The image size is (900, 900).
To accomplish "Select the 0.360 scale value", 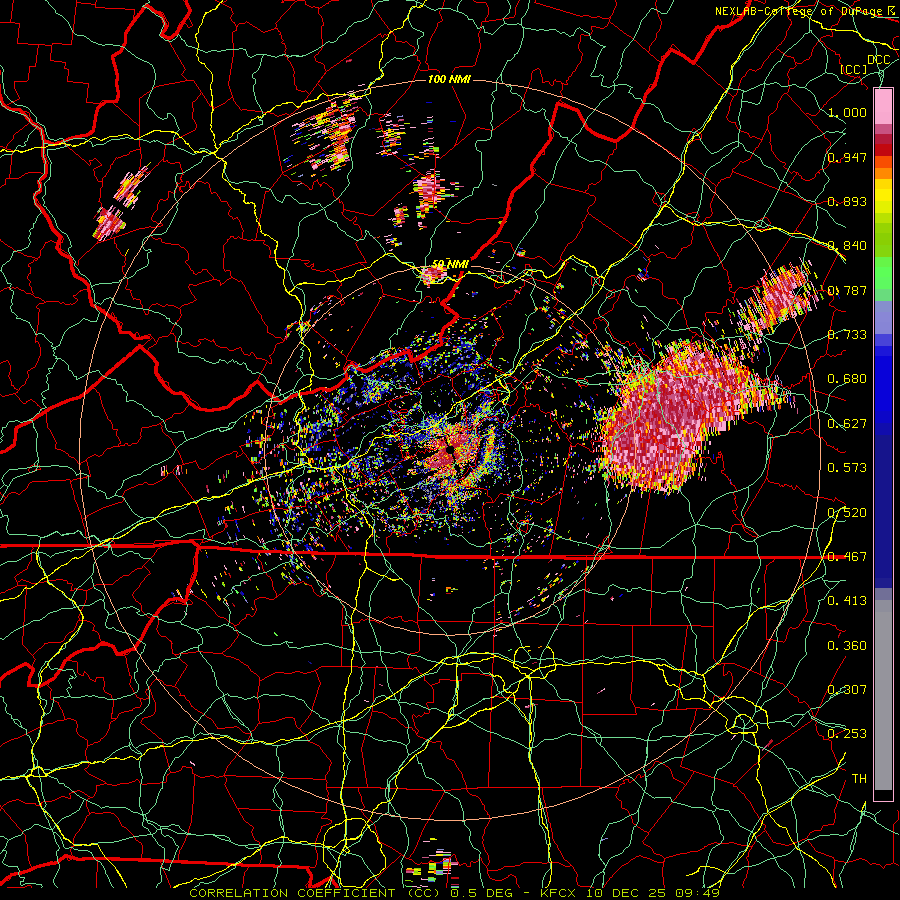I will 847,646.
